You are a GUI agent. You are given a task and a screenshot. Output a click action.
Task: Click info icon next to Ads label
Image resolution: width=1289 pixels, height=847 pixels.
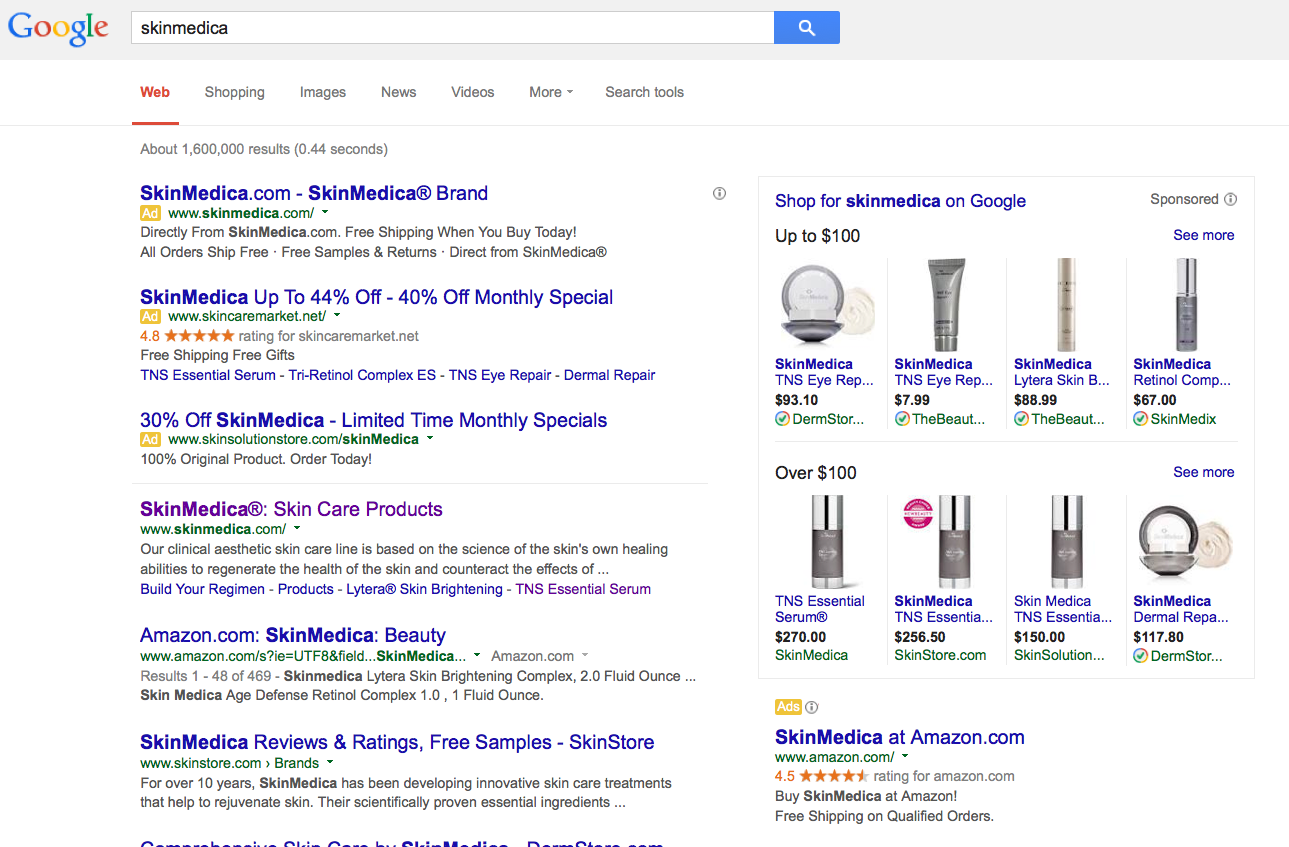pos(811,707)
